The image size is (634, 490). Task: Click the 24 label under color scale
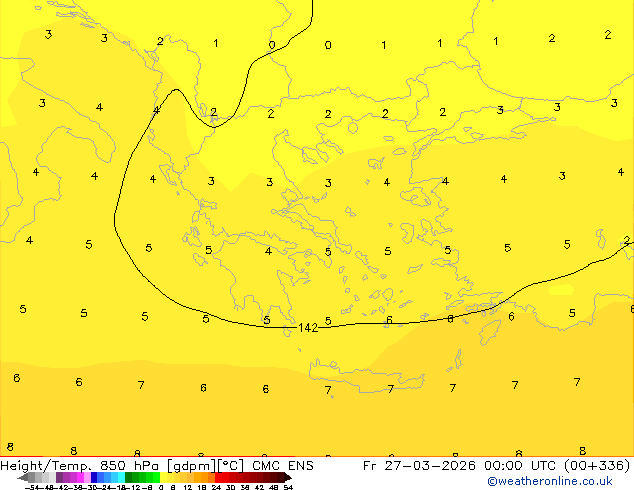[x=216, y=488]
